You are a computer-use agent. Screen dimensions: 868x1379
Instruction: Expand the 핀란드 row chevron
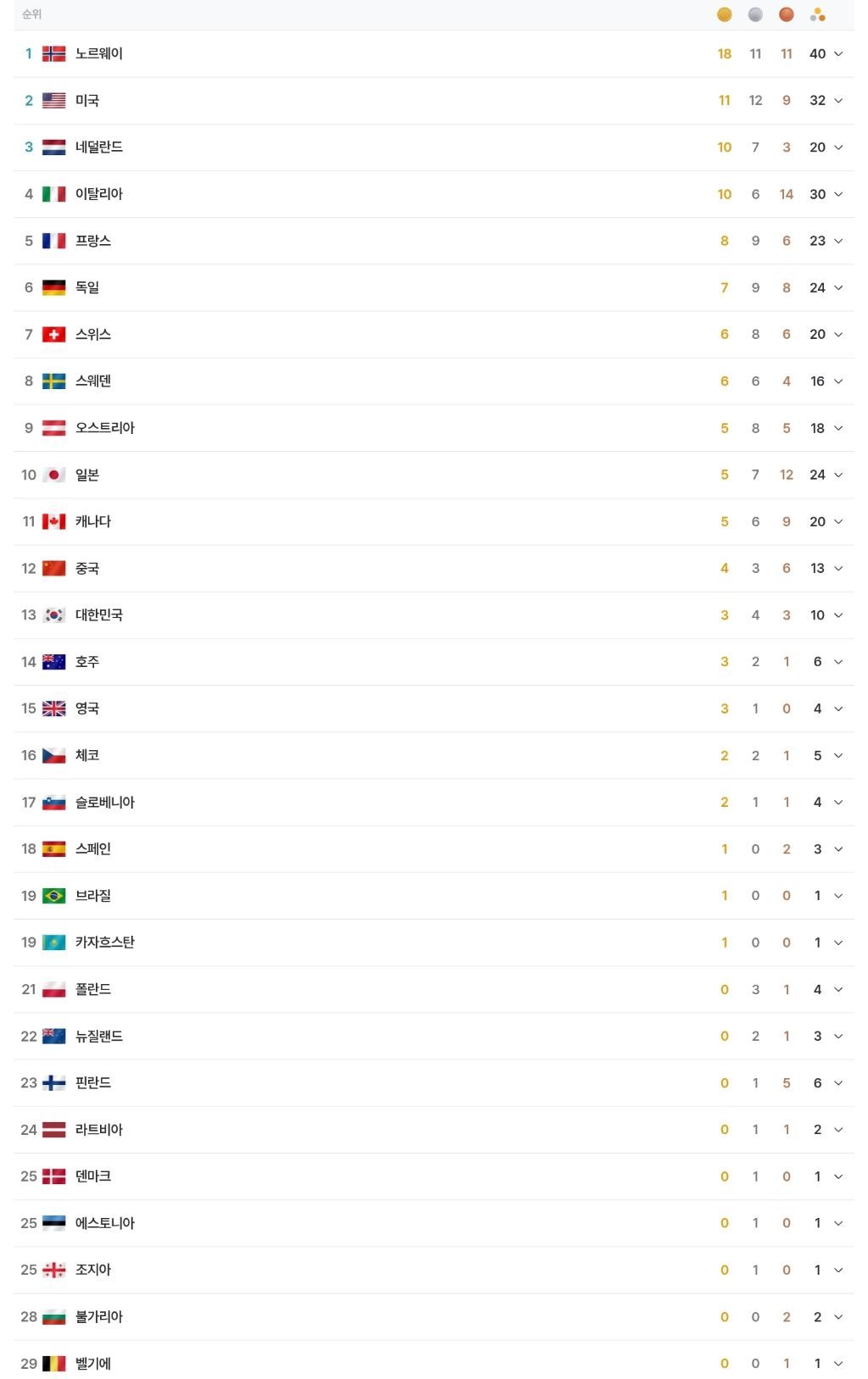pos(838,1083)
